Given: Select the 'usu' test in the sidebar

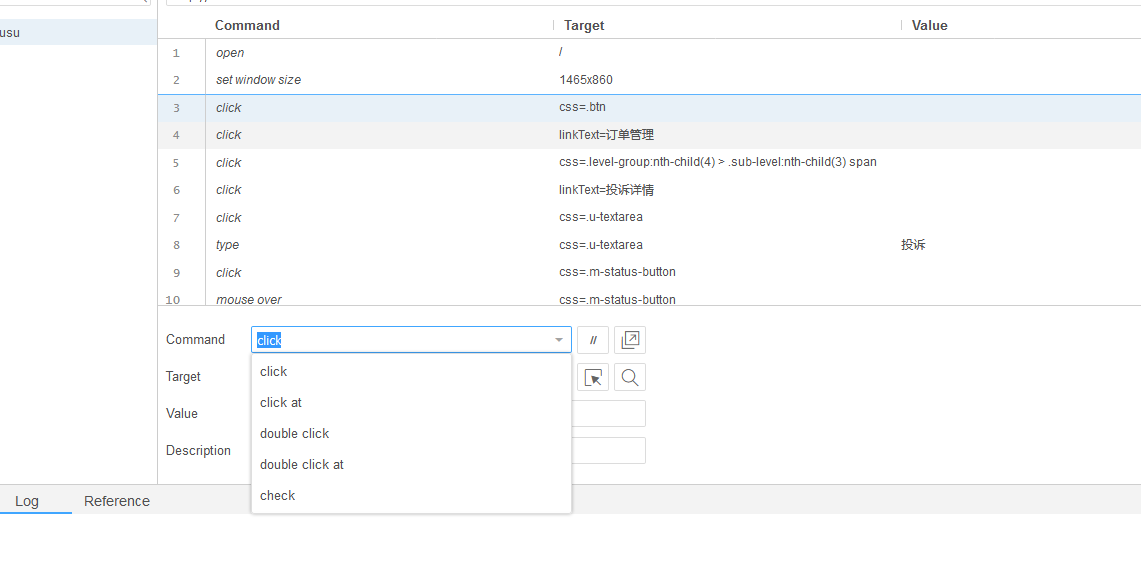Looking at the screenshot, I should click(78, 33).
